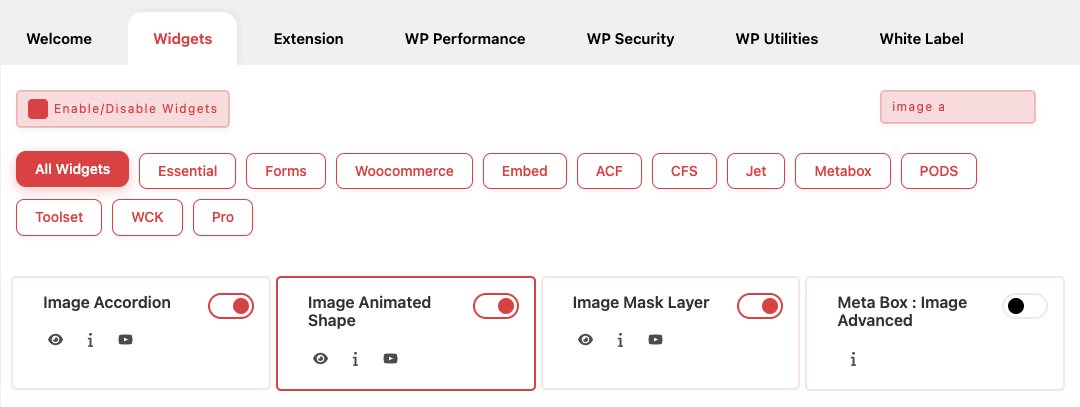Filter by Essential widgets
This screenshot has width=1080, height=407.
tap(187, 171)
